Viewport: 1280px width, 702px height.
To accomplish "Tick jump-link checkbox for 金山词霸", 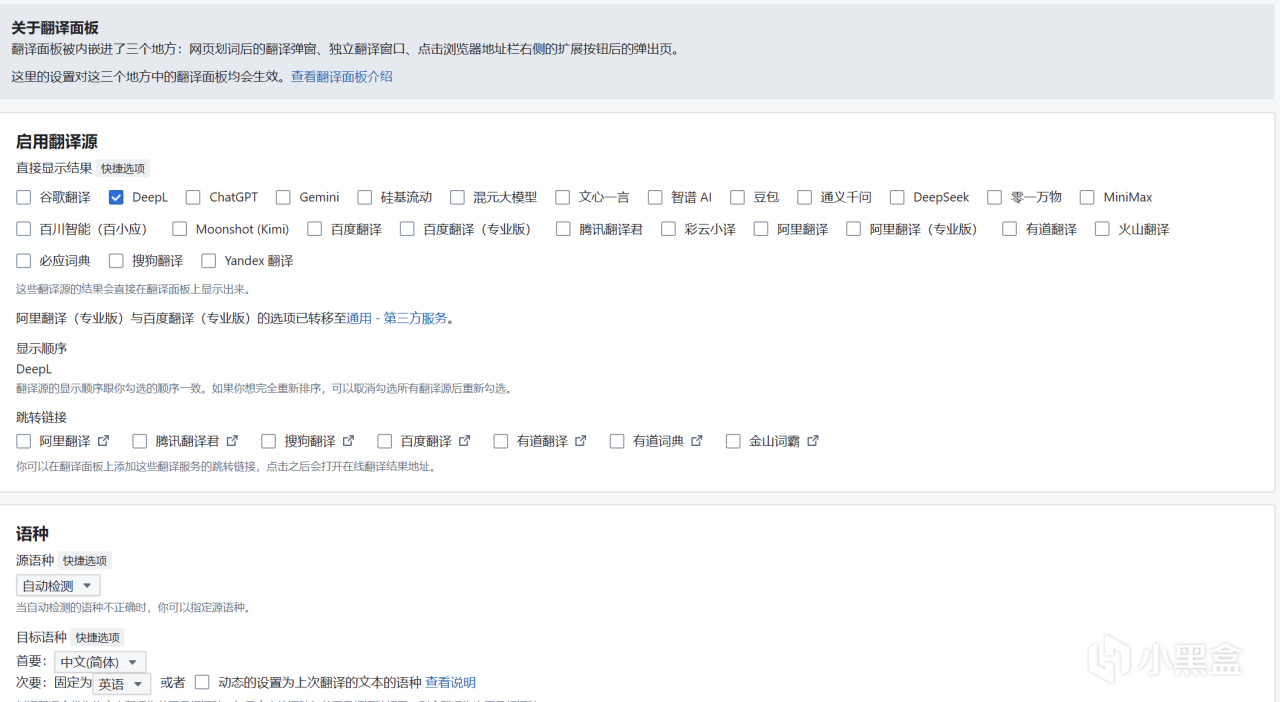I will point(733,441).
